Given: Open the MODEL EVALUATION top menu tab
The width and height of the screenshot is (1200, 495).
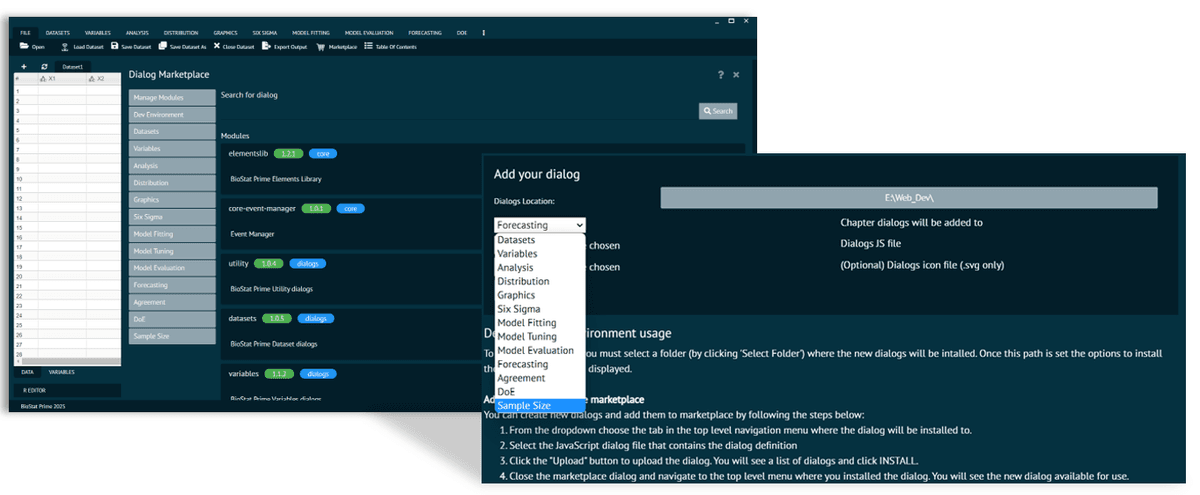Looking at the screenshot, I should click(370, 32).
